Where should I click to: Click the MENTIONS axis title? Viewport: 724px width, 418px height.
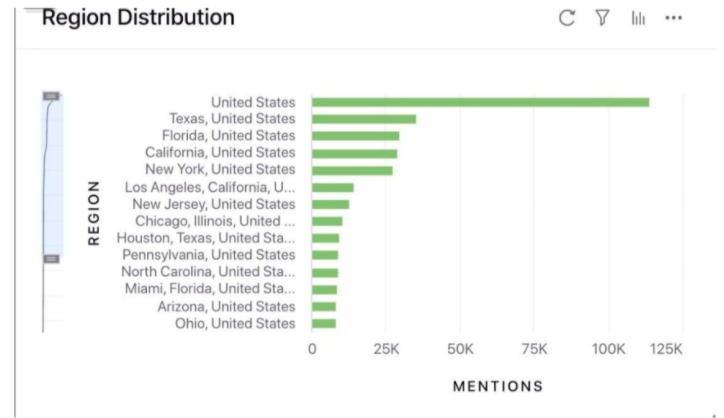click(497, 386)
